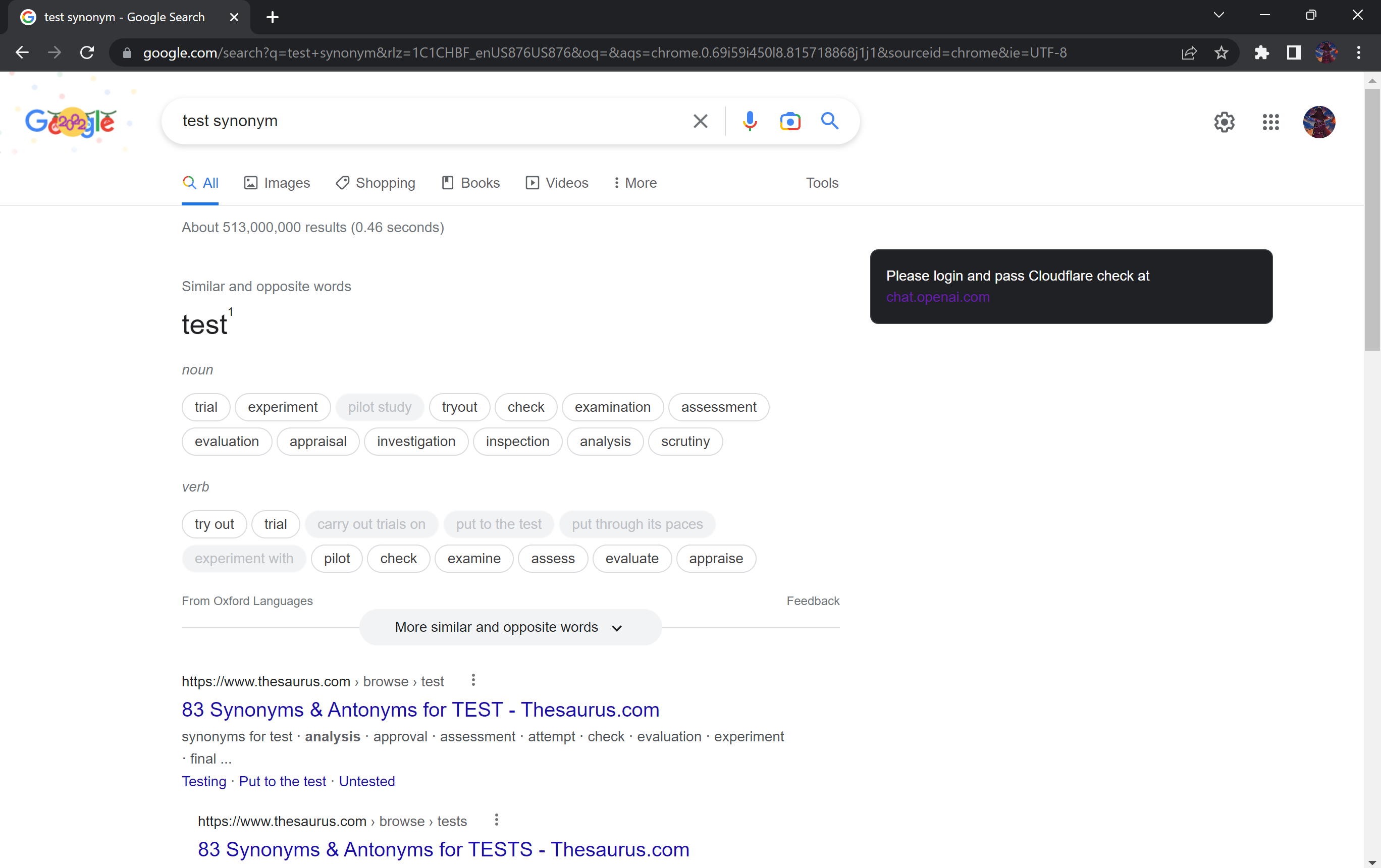Click the magnifying glass to search

click(x=830, y=121)
